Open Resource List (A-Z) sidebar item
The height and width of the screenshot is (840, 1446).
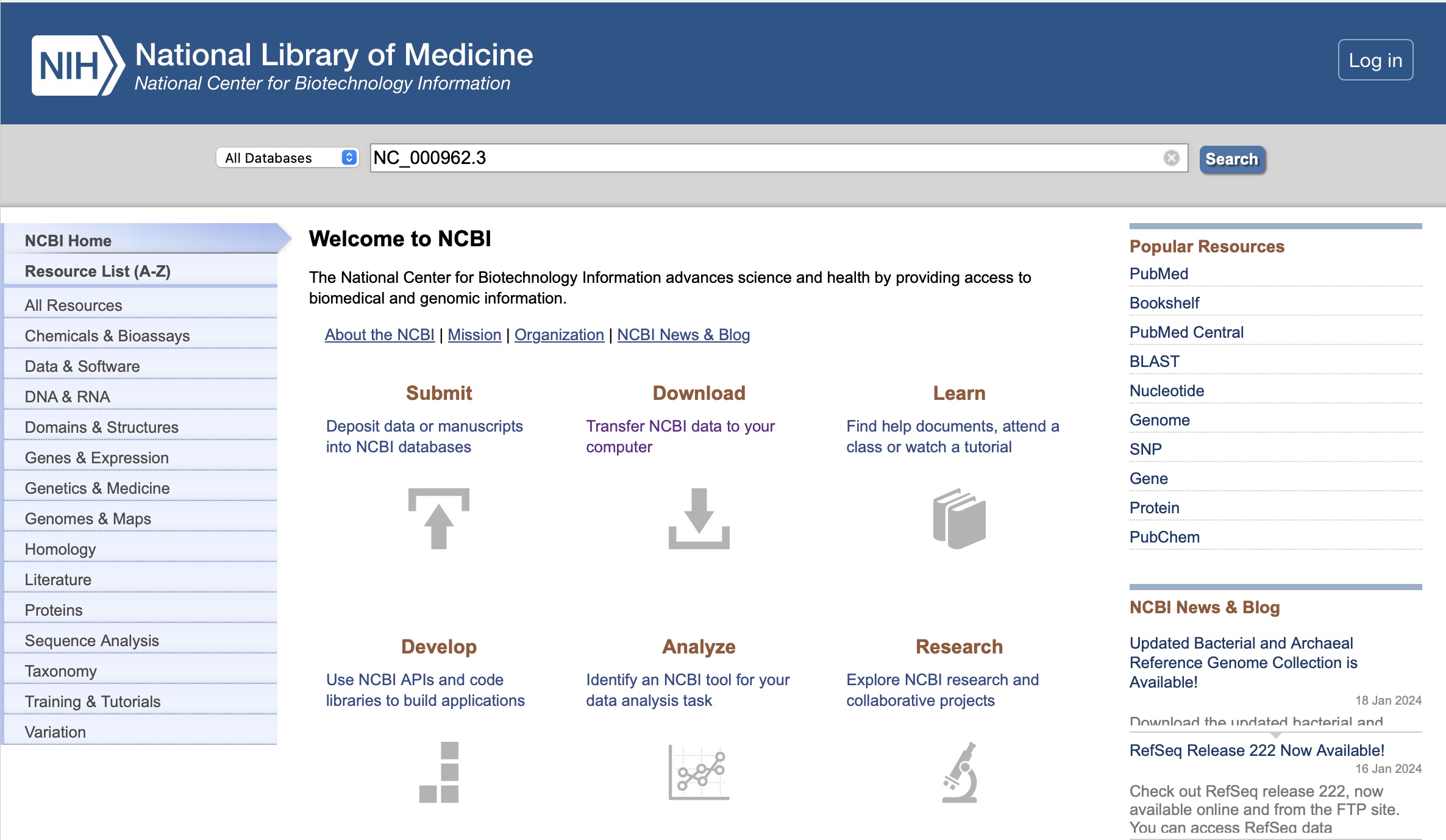[98, 271]
